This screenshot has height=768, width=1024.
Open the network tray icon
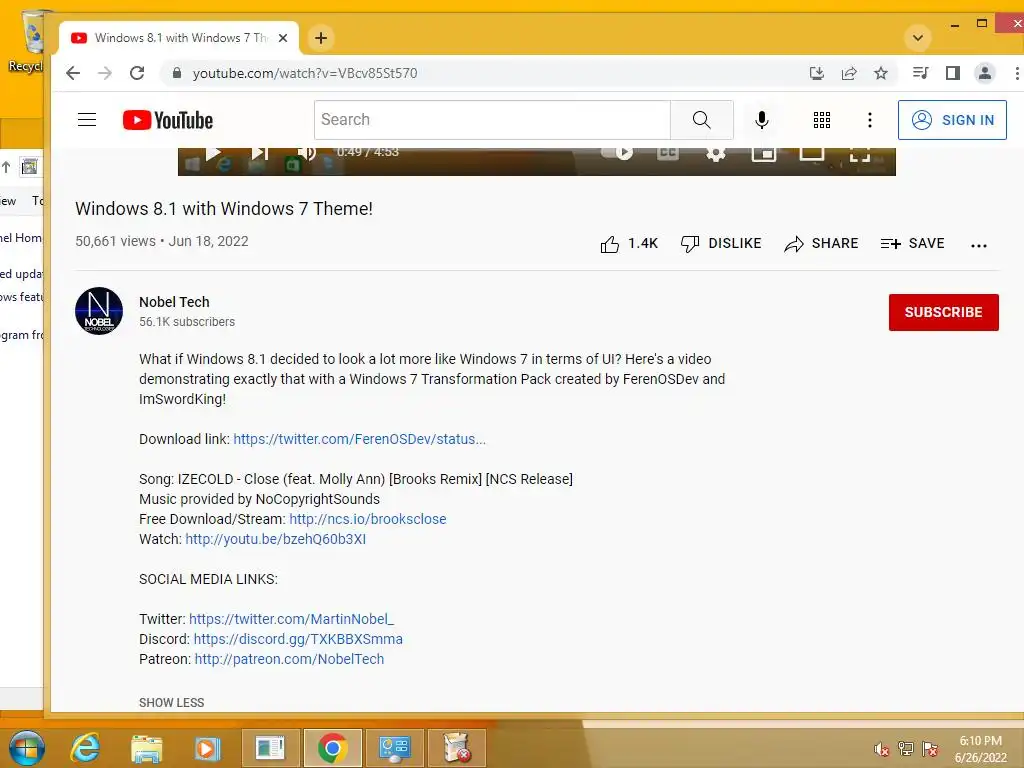pyautogui.click(x=905, y=748)
